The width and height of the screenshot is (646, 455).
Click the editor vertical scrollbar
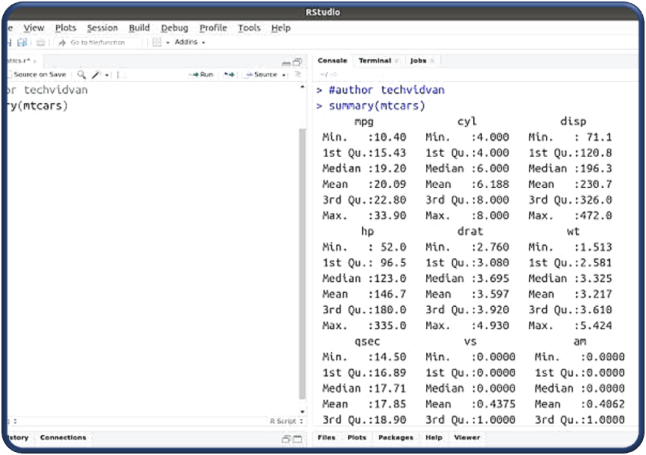[302, 264]
